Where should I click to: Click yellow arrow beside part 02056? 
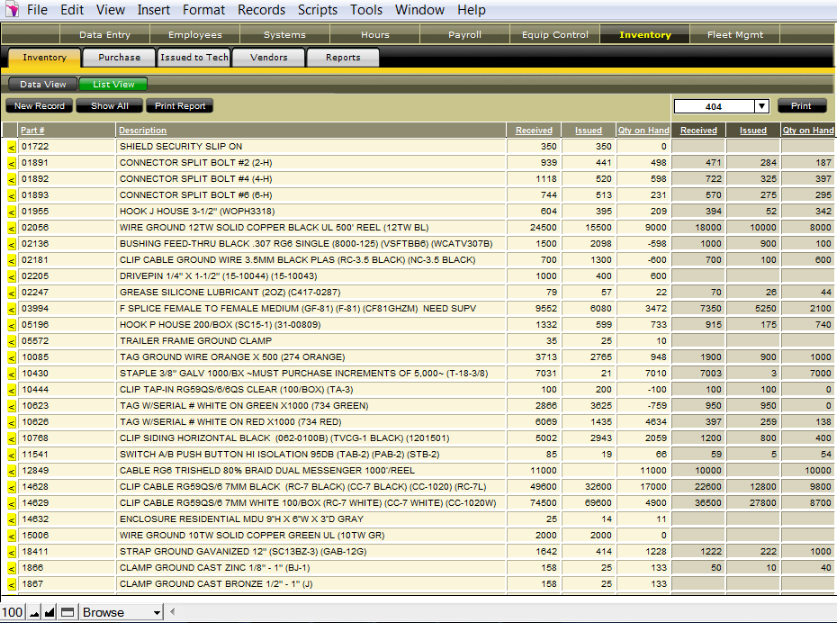[x=11, y=227]
